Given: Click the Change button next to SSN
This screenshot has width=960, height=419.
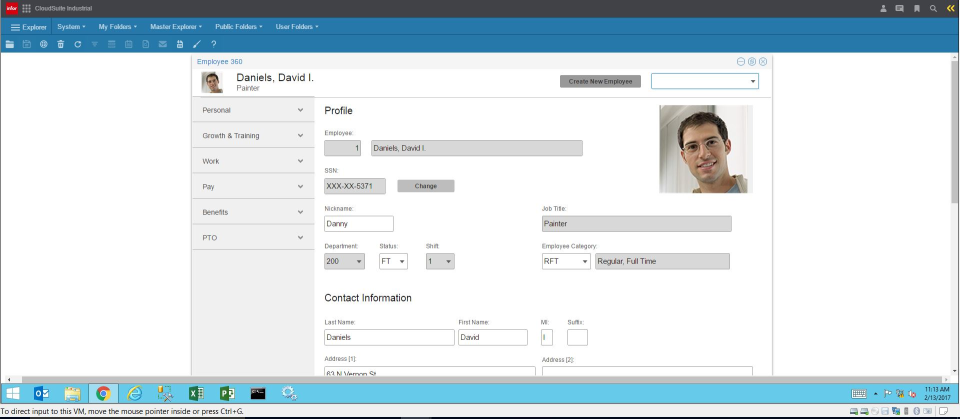Looking at the screenshot, I should (425, 186).
